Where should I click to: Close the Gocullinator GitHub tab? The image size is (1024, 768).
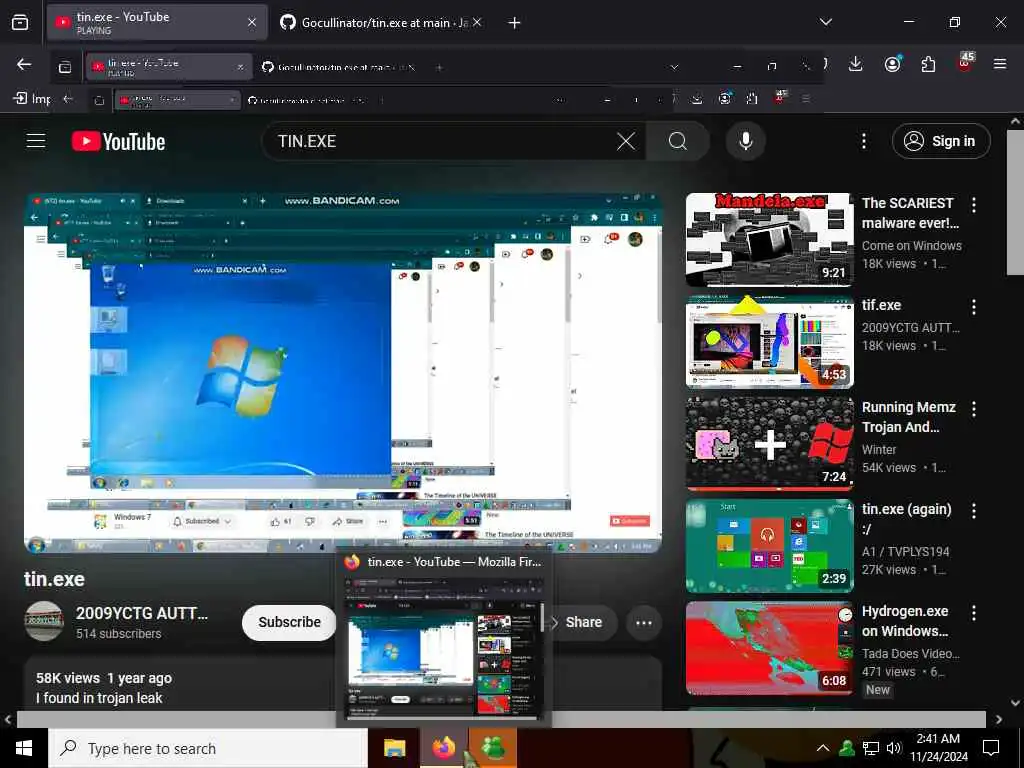coord(477,22)
